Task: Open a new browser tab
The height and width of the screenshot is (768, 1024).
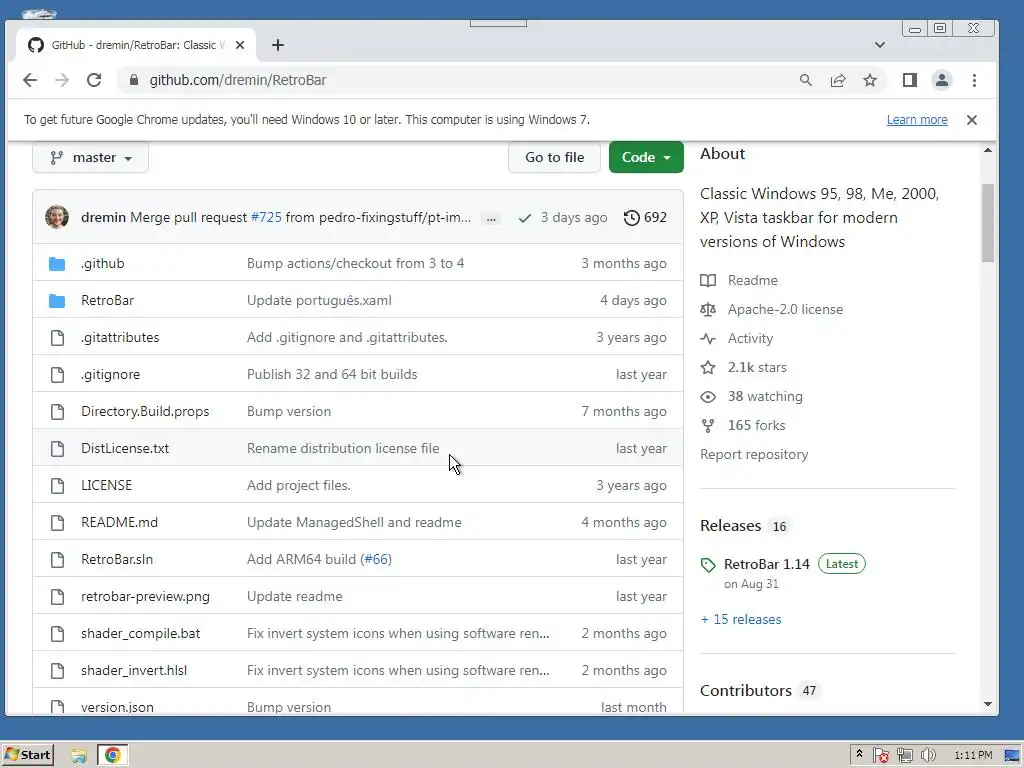Action: (278, 45)
